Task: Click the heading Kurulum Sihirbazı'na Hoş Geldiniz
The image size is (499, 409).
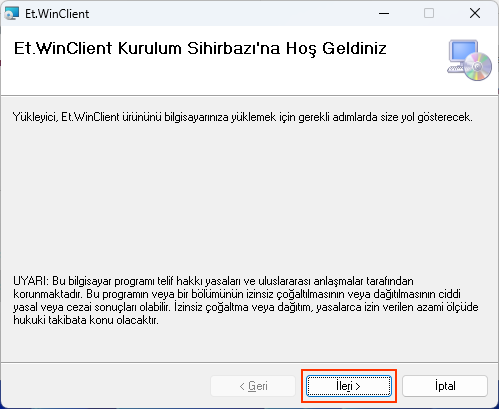Action: [252, 49]
